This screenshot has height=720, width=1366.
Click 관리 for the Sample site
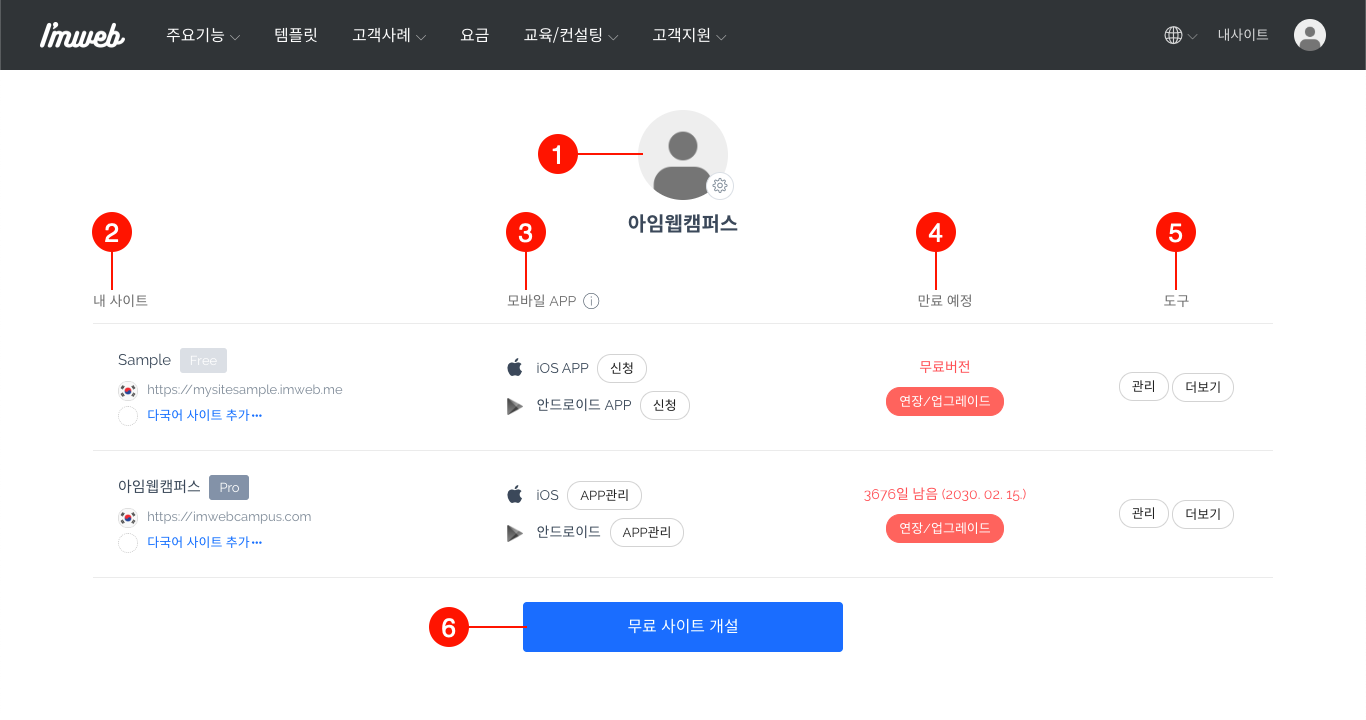click(1144, 387)
